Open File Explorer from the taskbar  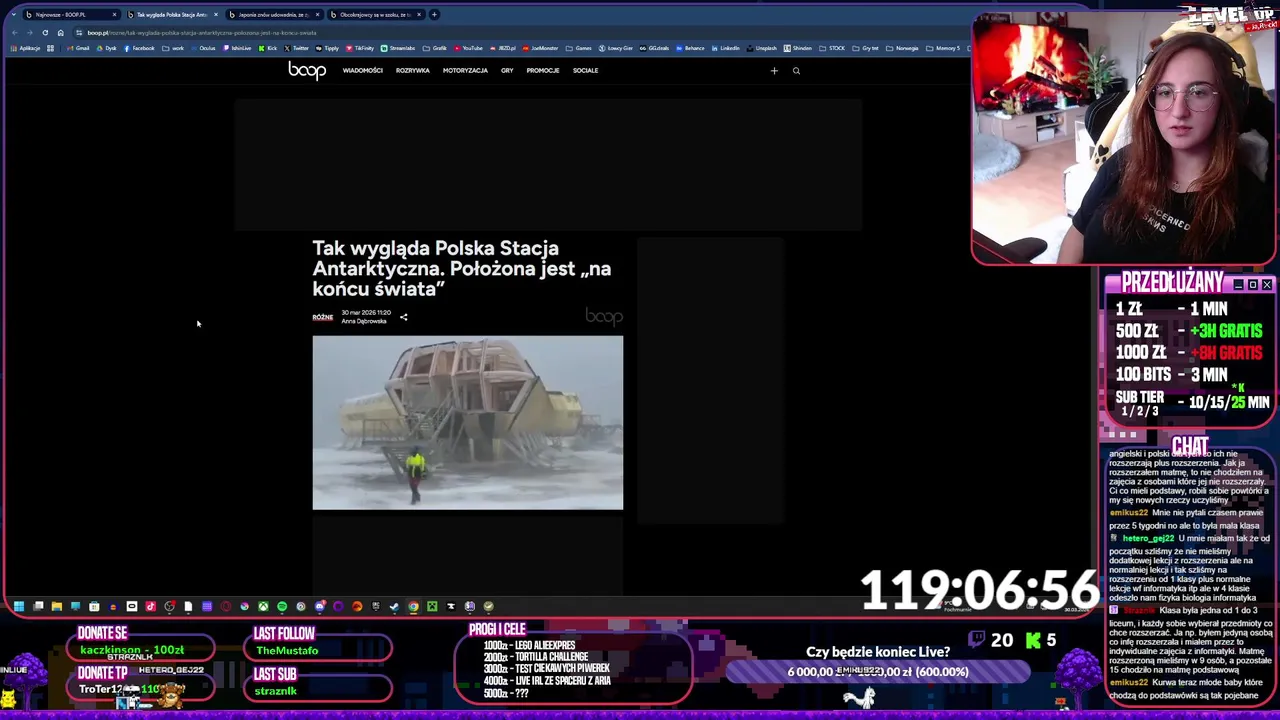click(x=57, y=606)
